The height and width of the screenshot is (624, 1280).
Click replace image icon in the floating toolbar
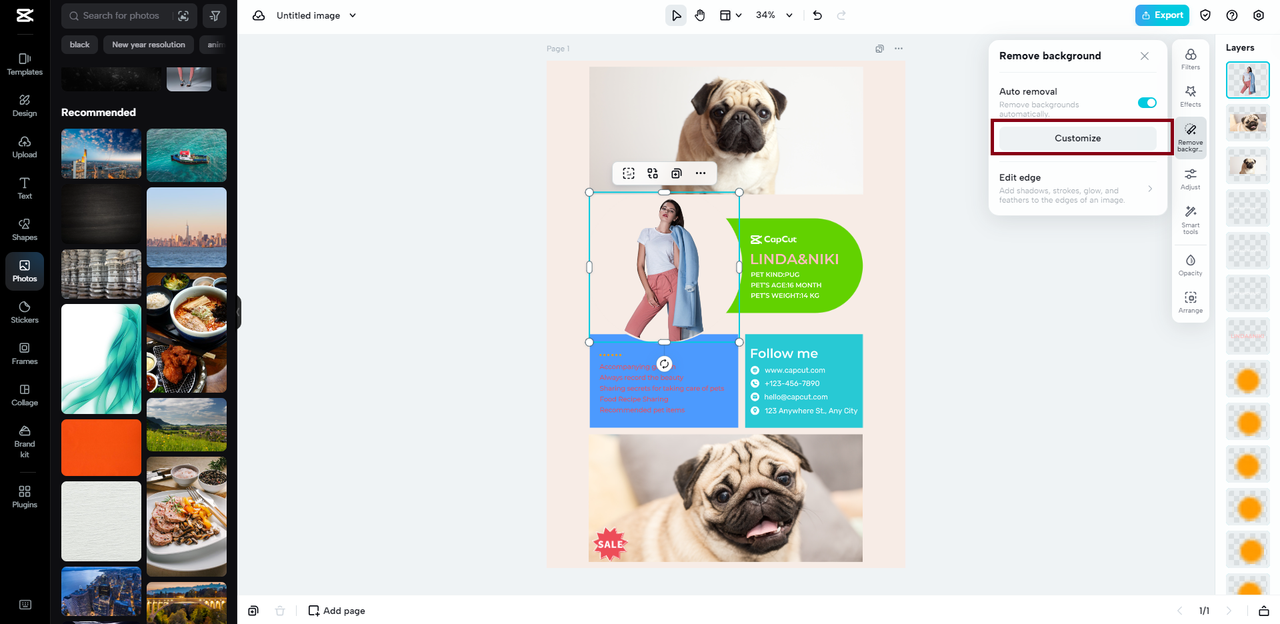coord(652,173)
